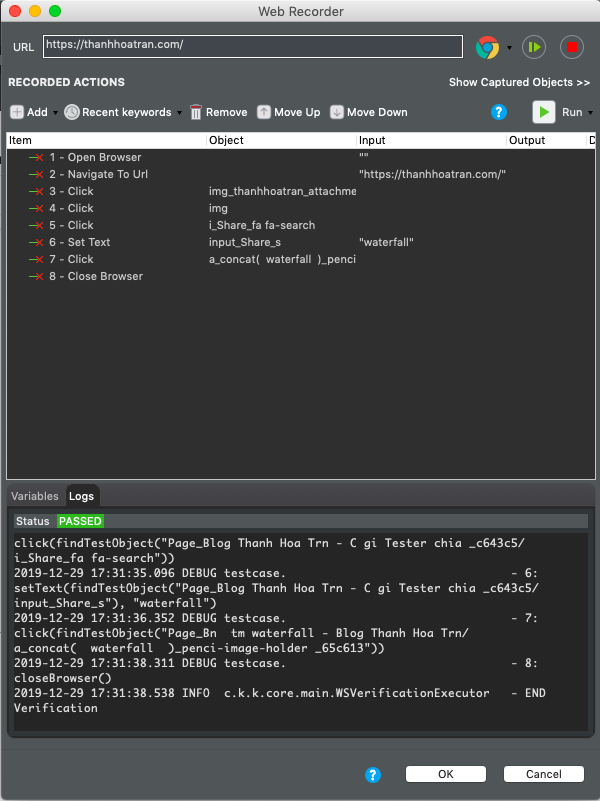Click the closeBrowser() log line

(x=62, y=678)
